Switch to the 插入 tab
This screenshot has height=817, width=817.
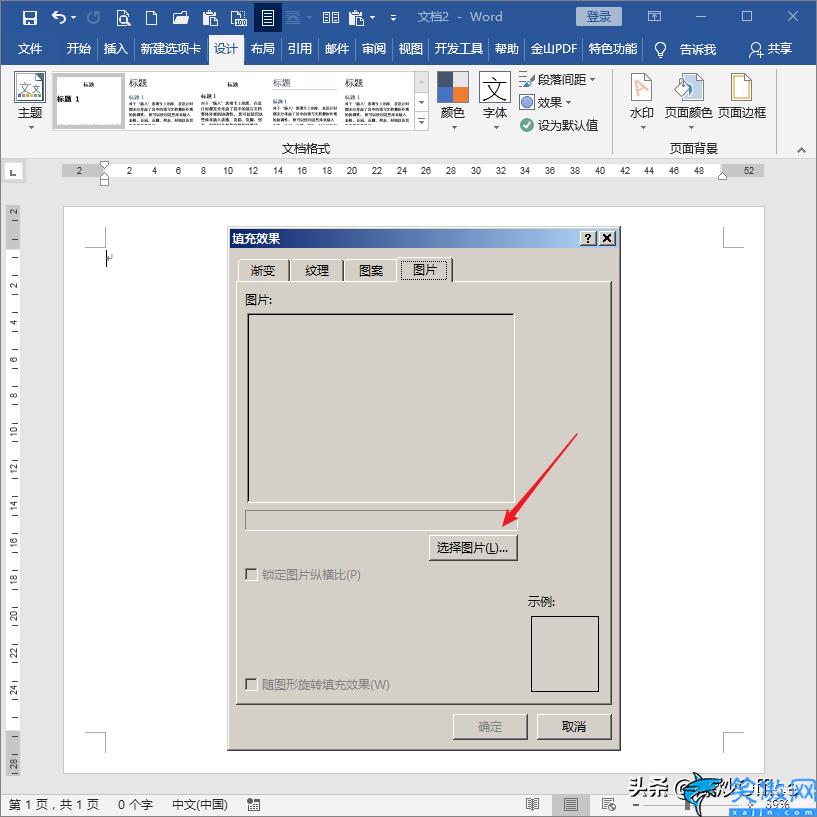point(116,49)
